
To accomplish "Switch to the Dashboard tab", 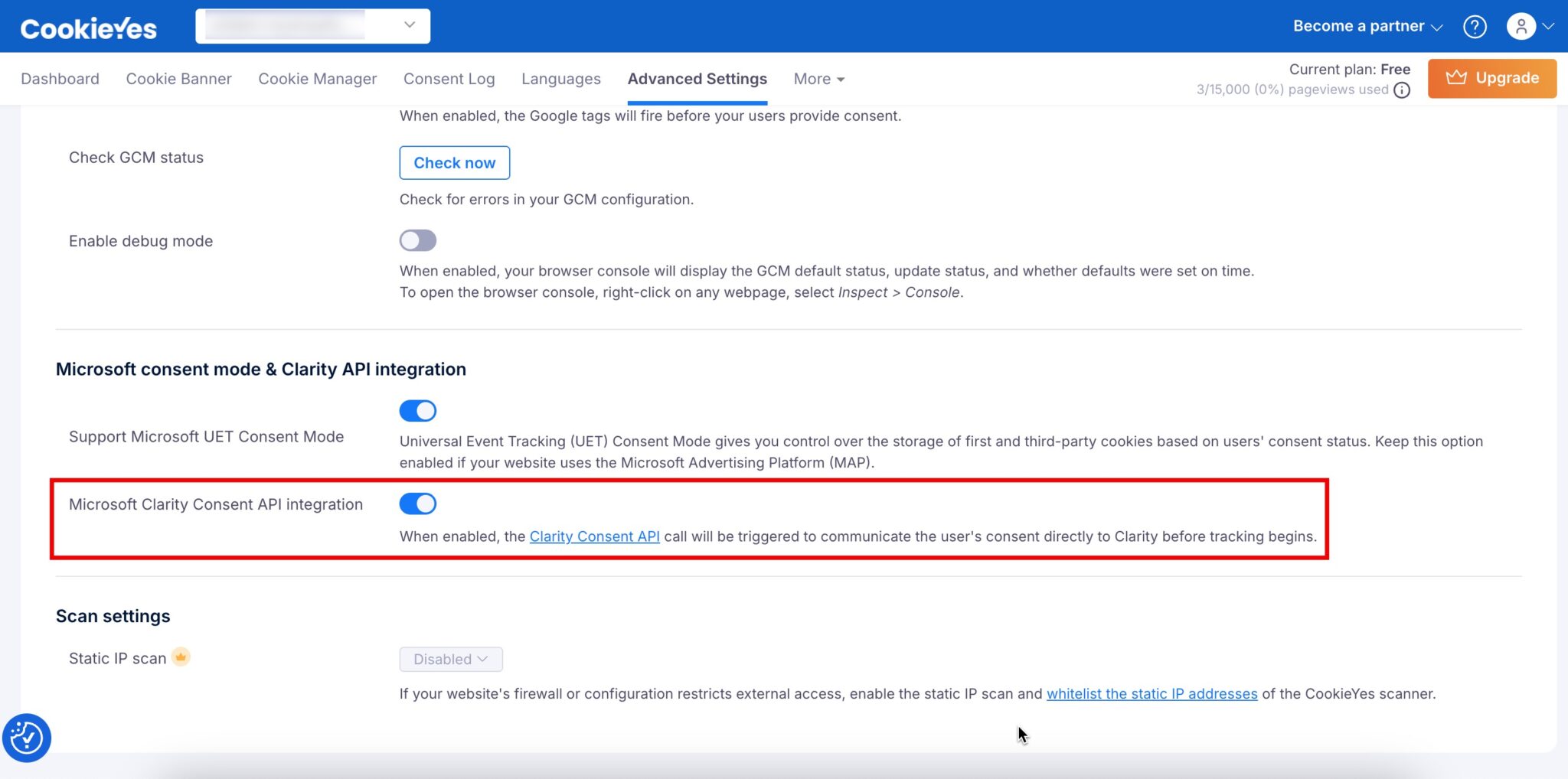I will pyautogui.click(x=60, y=79).
